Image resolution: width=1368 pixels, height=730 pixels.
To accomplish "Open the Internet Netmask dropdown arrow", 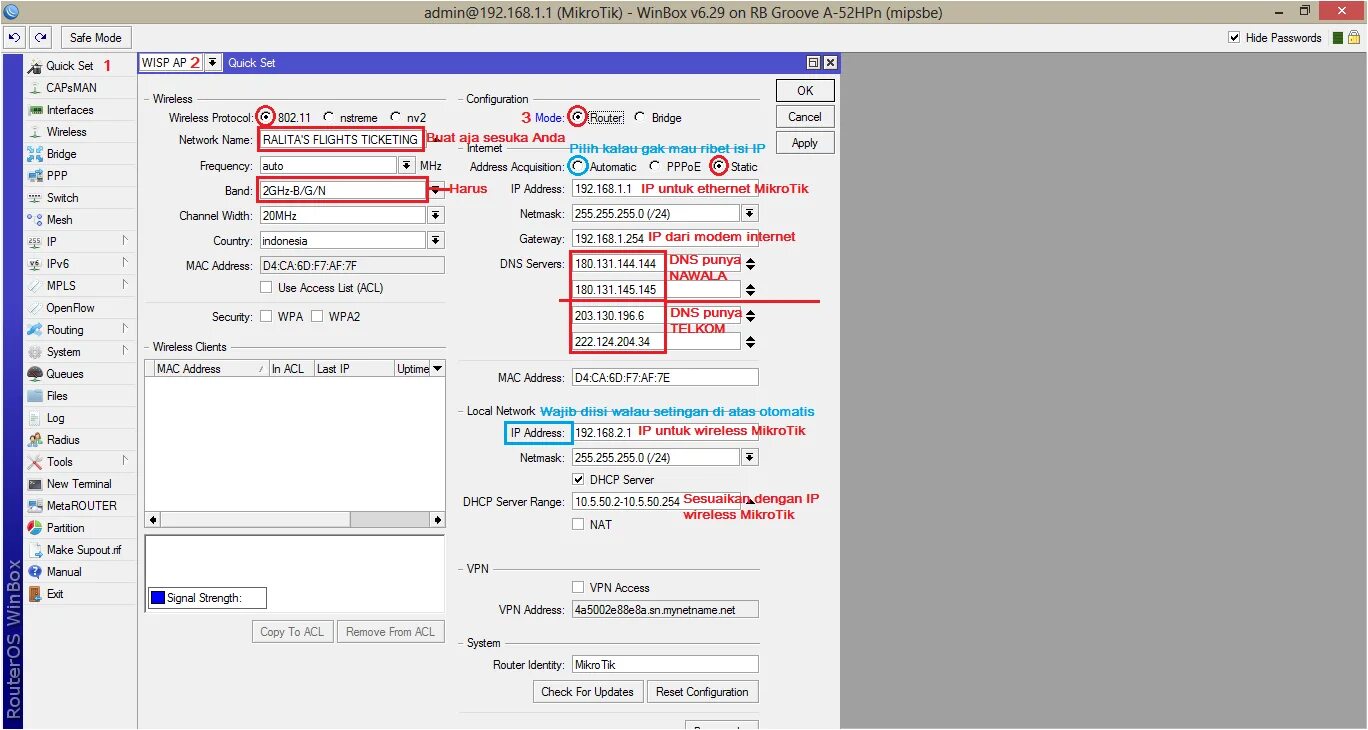I will click(750, 213).
